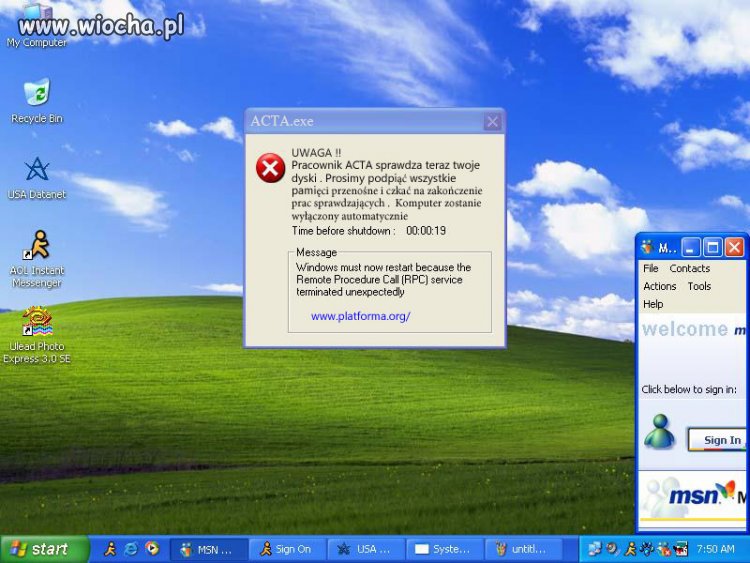Click the 'Windows must now restart' message text
The width and height of the screenshot is (750, 563).
[x=384, y=279]
